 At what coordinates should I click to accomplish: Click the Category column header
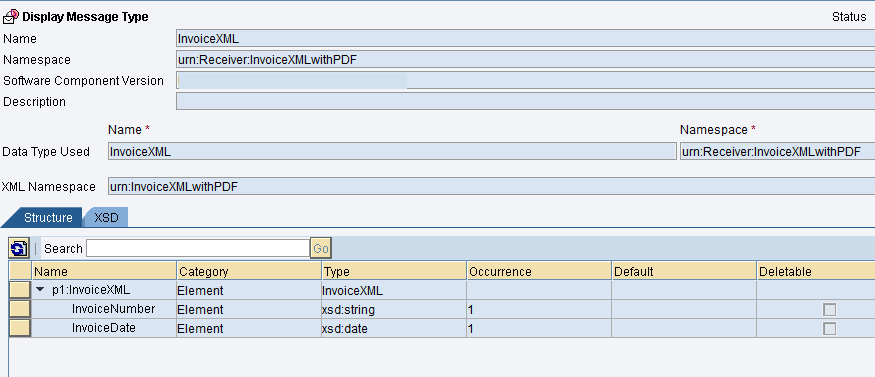pos(249,272)
